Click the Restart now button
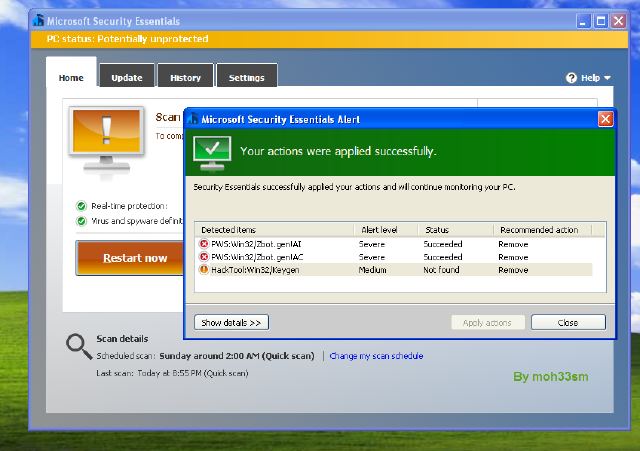Viewport: 640px width, 451px height. pos(130,258)
